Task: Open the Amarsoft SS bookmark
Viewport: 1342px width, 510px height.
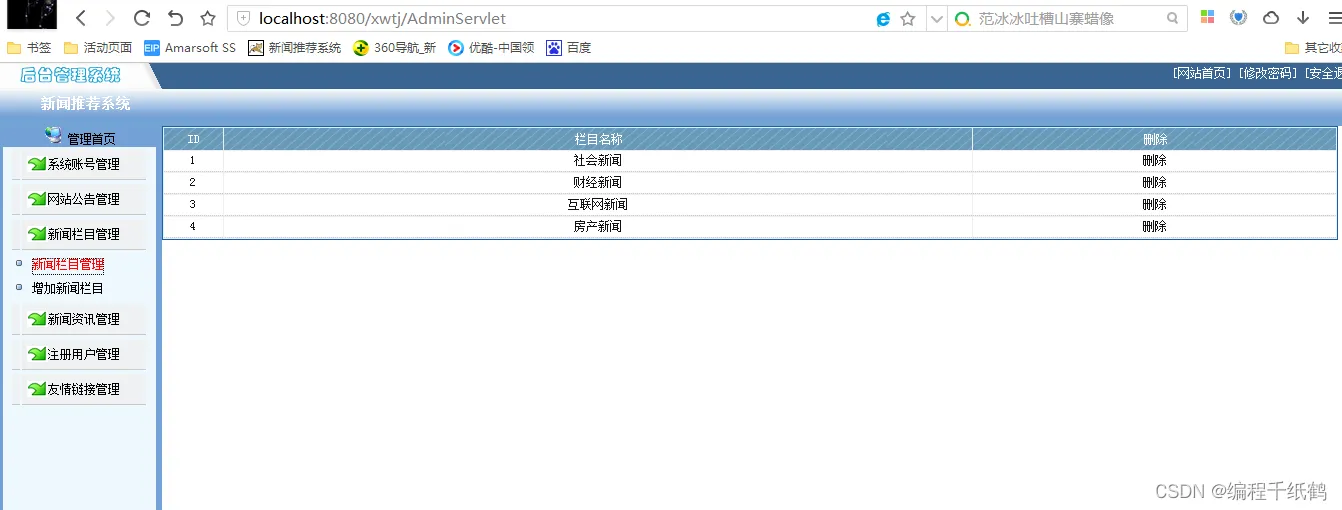Action: coord(190,47)
